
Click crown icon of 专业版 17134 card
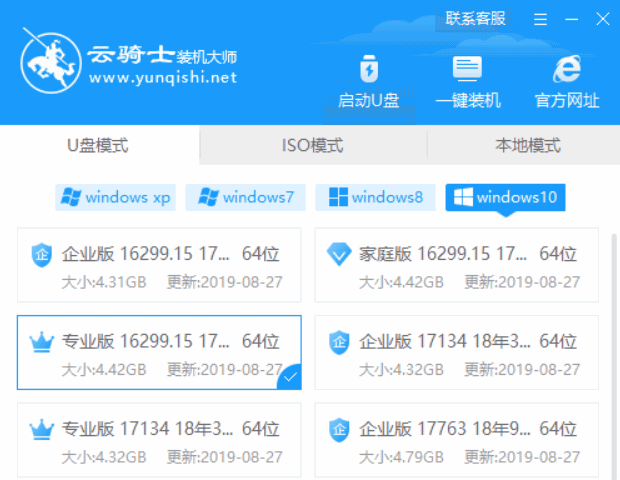(42, 429)
